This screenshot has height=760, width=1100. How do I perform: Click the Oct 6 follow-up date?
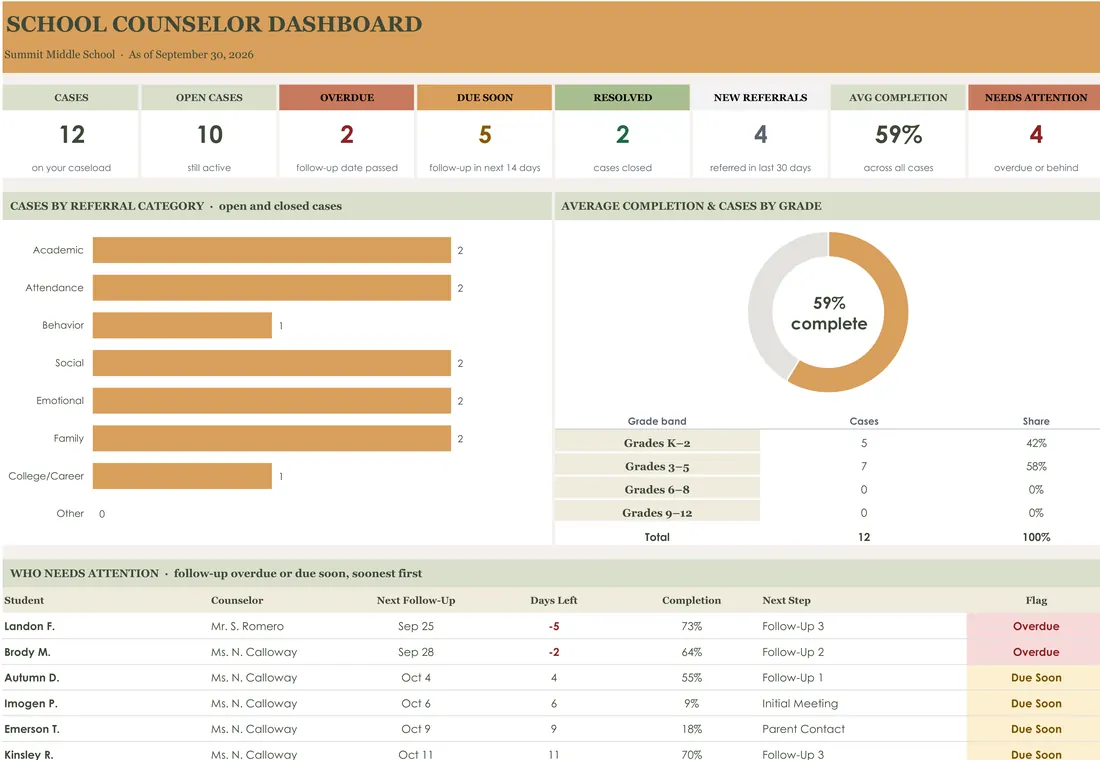[x=416, y=703]
